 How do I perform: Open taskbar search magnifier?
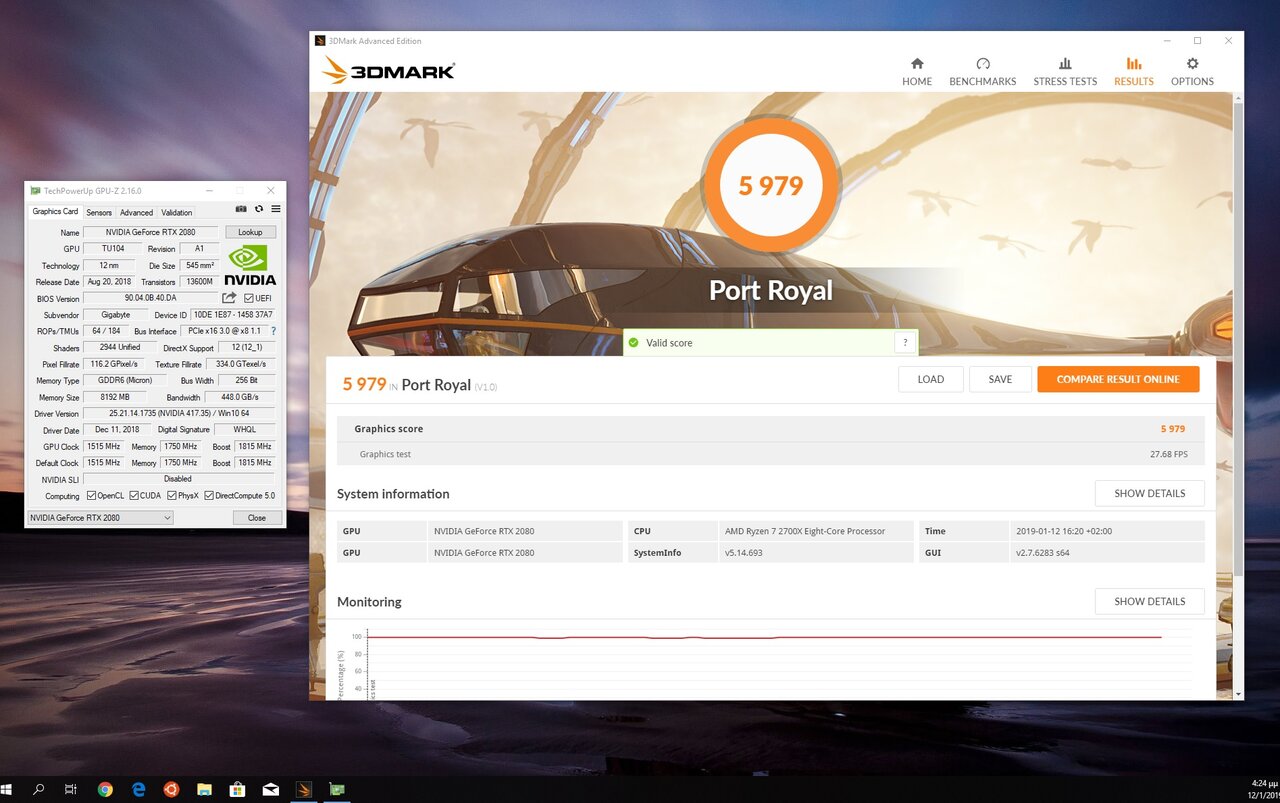(38, 789)
